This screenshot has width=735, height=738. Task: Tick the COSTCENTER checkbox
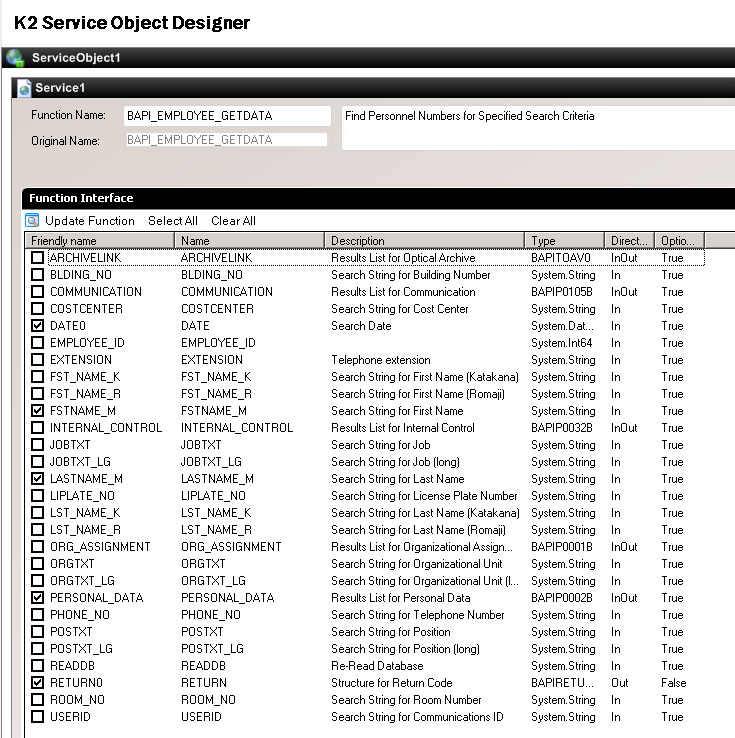point(38,309)
